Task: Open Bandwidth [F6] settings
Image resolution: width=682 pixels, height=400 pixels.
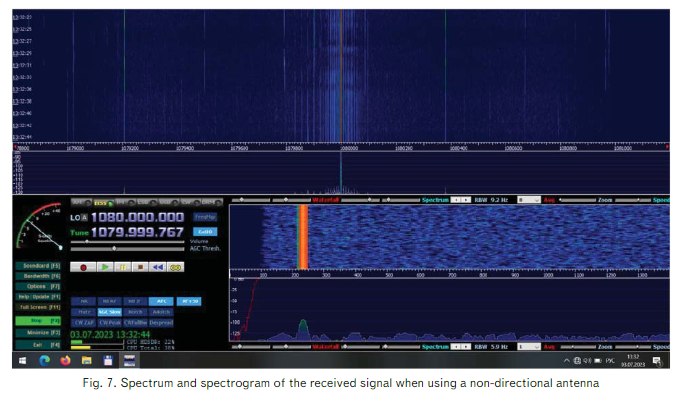Action: [38, 276]
